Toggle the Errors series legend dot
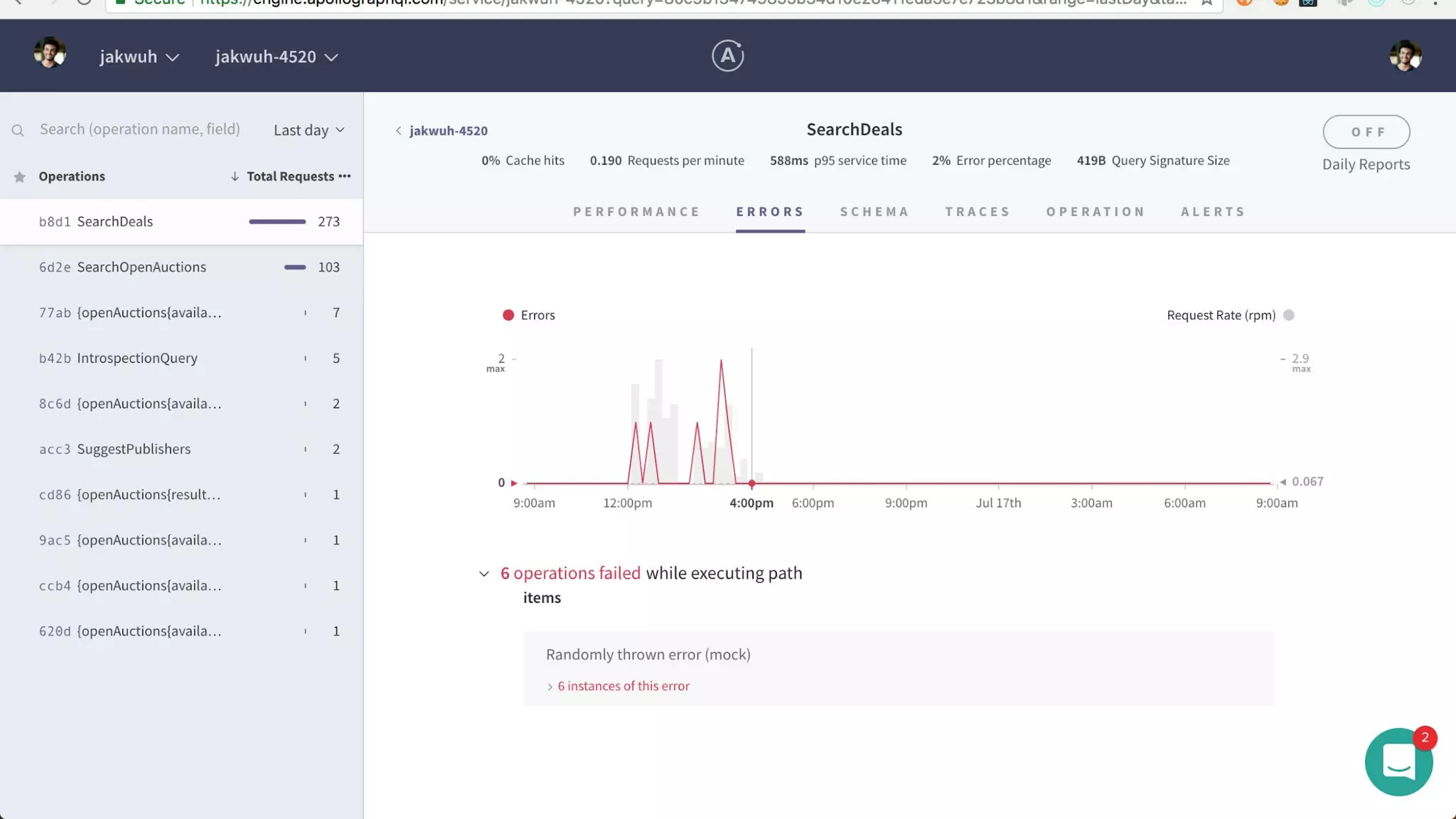 pos(508,316)
